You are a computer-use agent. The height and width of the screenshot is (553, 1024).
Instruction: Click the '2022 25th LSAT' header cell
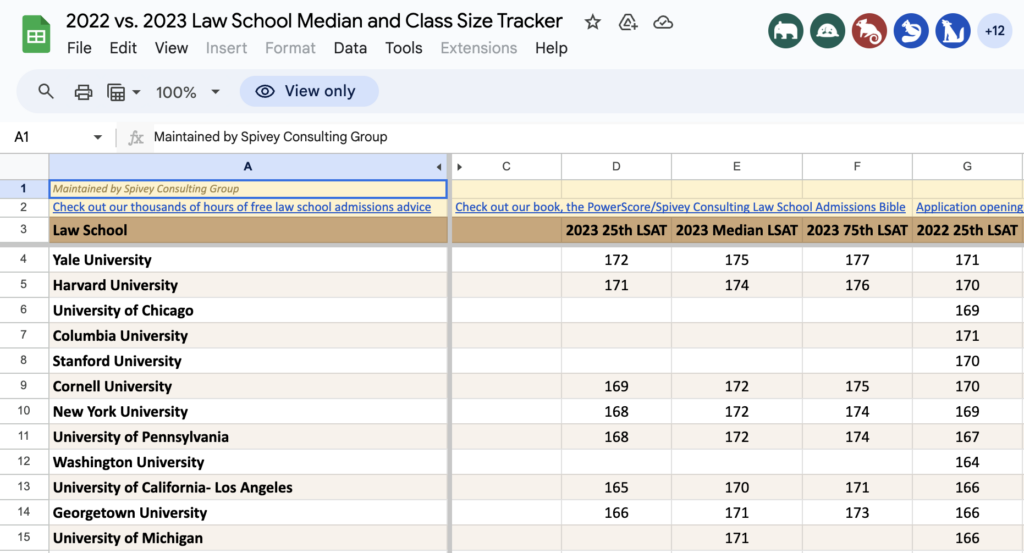(967, 230)
